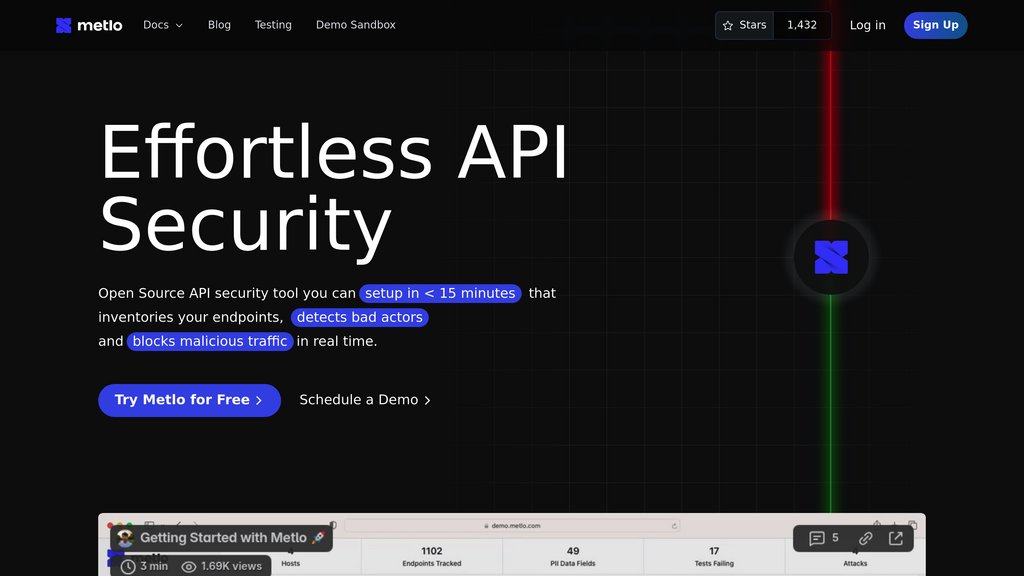Copy the video link via the chain icon
This screenshot has height=576, width=1024.
pyautogui.click(x=864, y=538)
